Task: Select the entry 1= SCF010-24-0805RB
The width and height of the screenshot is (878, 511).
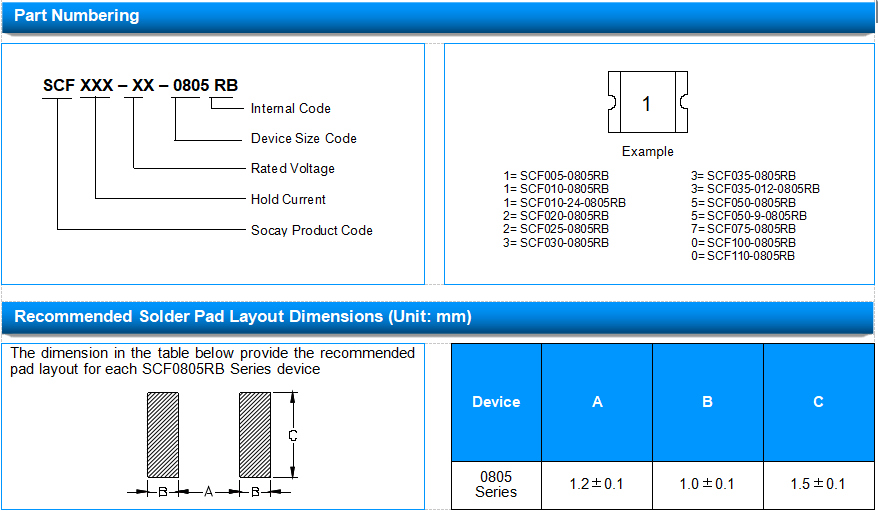Action: [x=564, y=203]
